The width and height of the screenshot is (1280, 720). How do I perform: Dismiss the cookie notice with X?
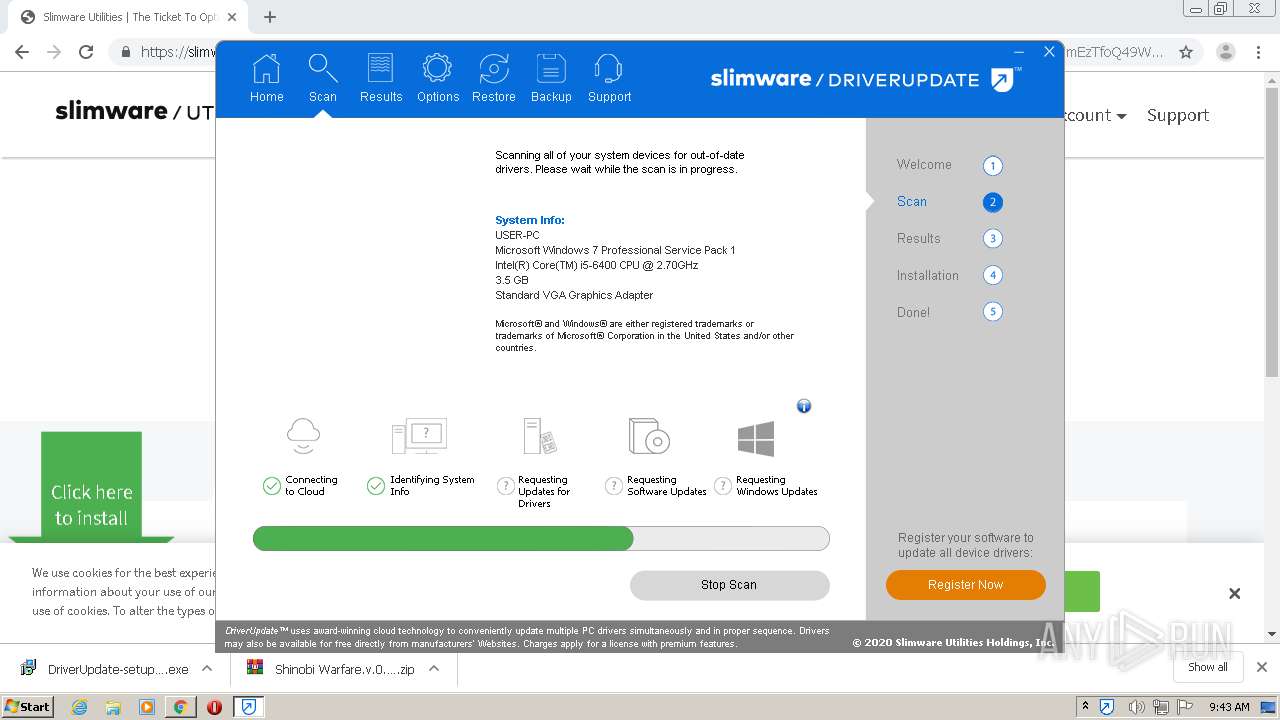1234,594
